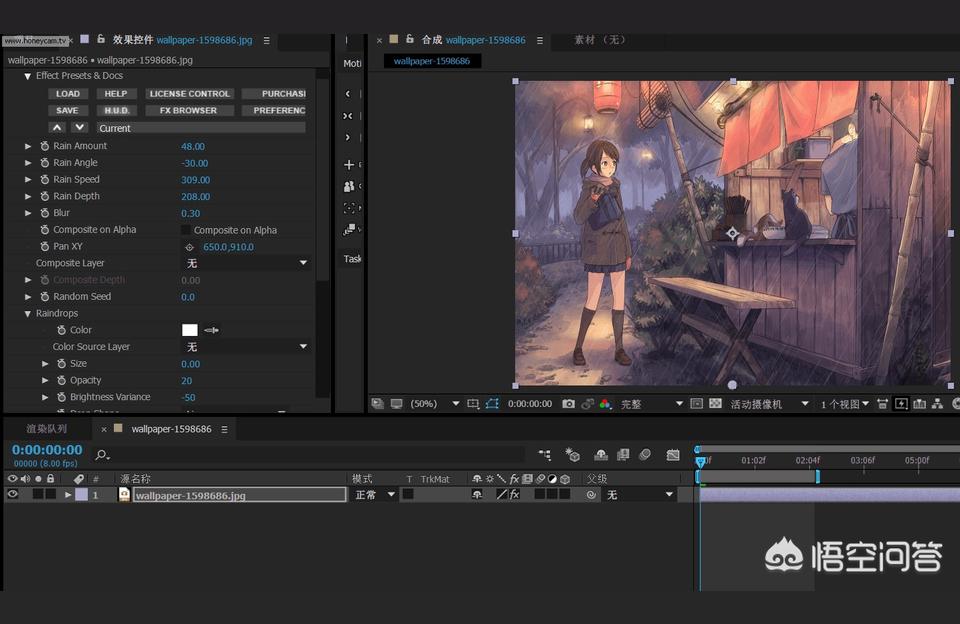Click the Rain Amount stopwatch icon

pos(45,146)
